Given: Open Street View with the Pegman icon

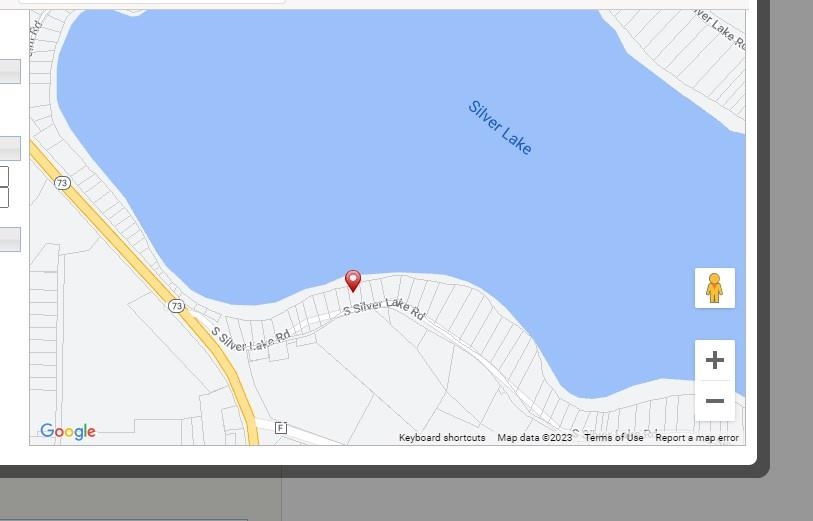Looking at the screenshot, I should (714, 288).
